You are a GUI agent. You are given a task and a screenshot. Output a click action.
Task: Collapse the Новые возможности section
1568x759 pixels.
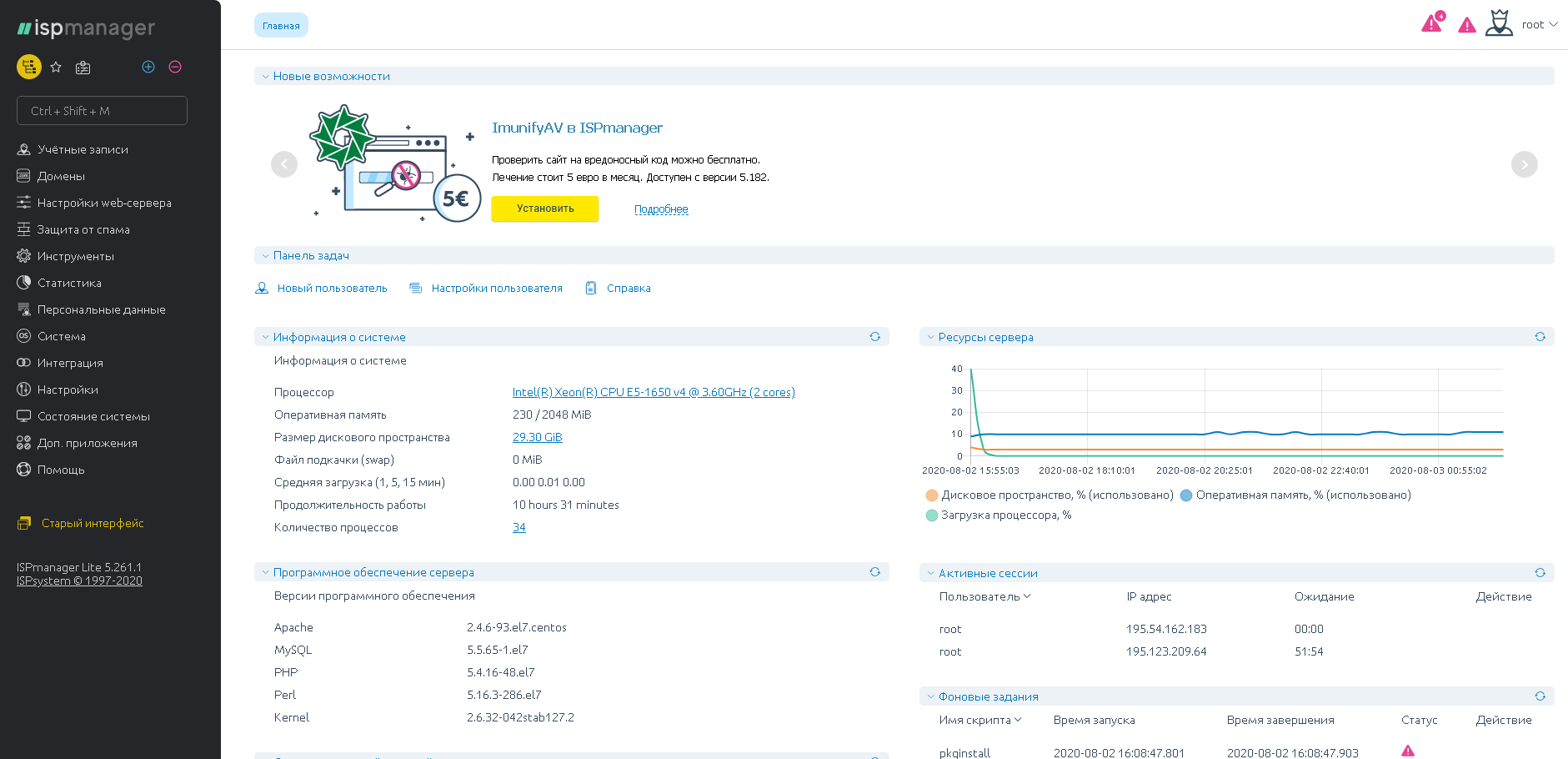click(x=265, y=77)
